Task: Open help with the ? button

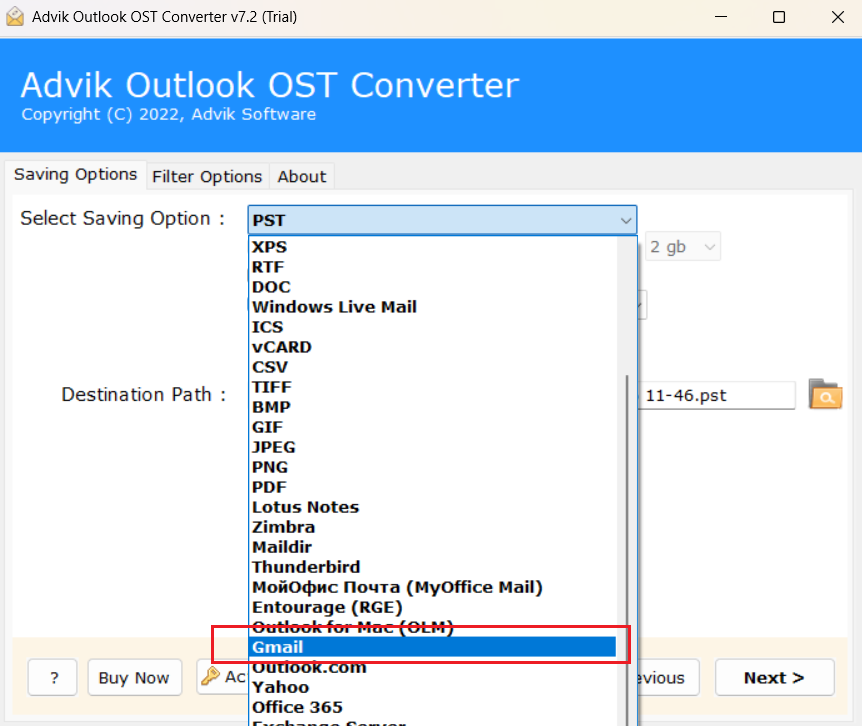Action: 53,678
